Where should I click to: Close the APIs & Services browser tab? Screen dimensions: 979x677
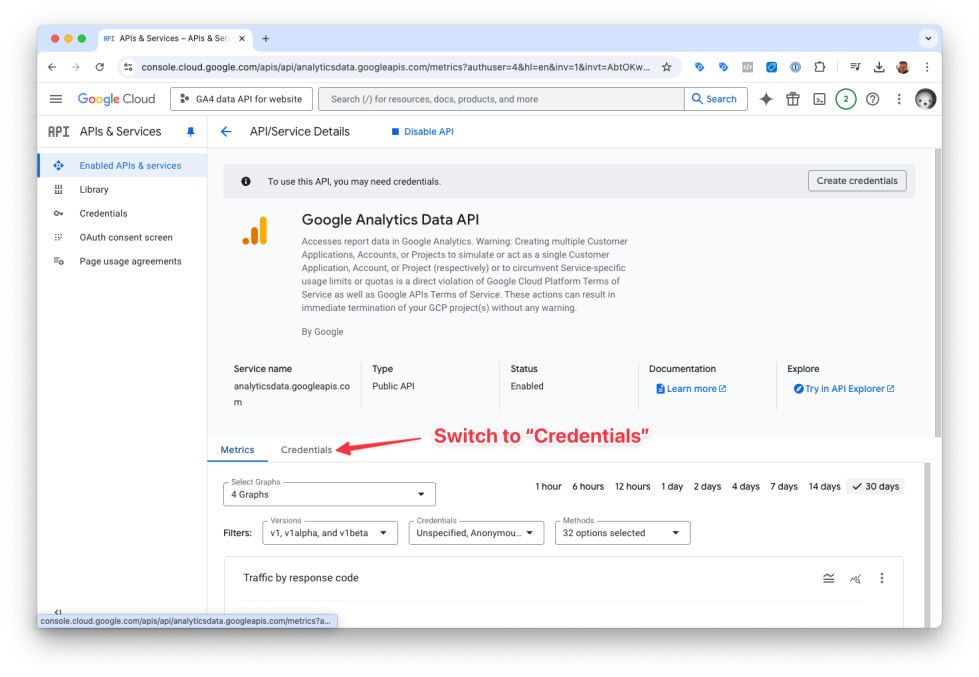click(242, 38)
